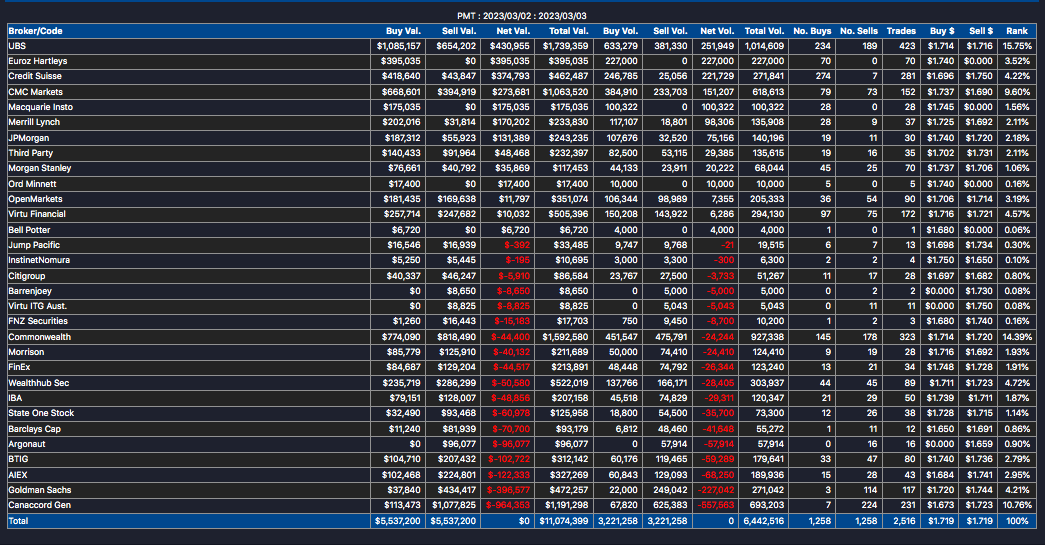
Task: Select the Canaccord Gen broker name
Action: point(39,504)
